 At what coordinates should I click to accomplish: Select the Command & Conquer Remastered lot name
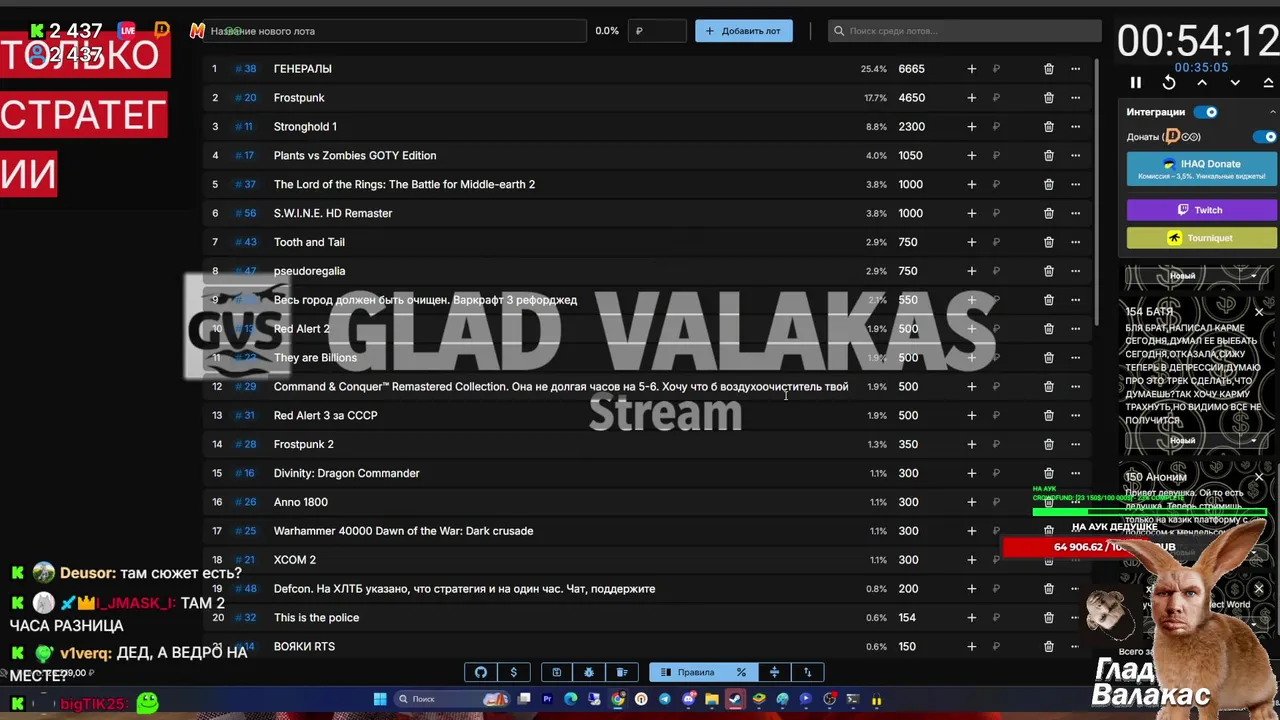[561, 387]
